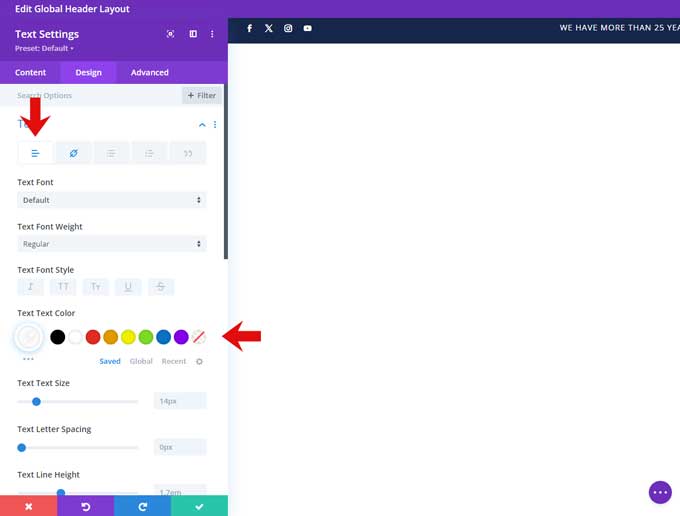680x516 pixels.
Task: Choose the red color swatch
Action: [93, 337]
